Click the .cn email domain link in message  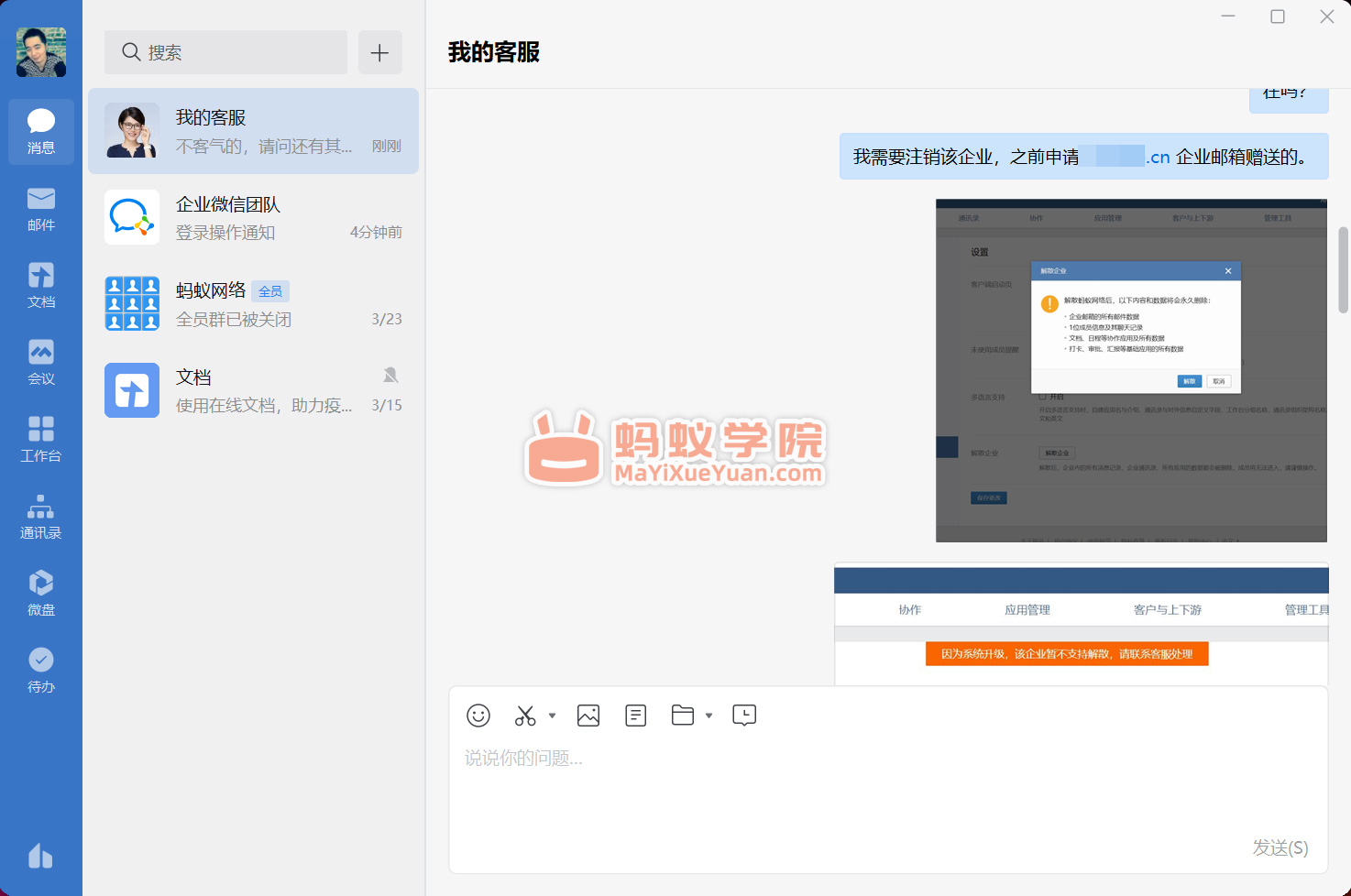1158,157
